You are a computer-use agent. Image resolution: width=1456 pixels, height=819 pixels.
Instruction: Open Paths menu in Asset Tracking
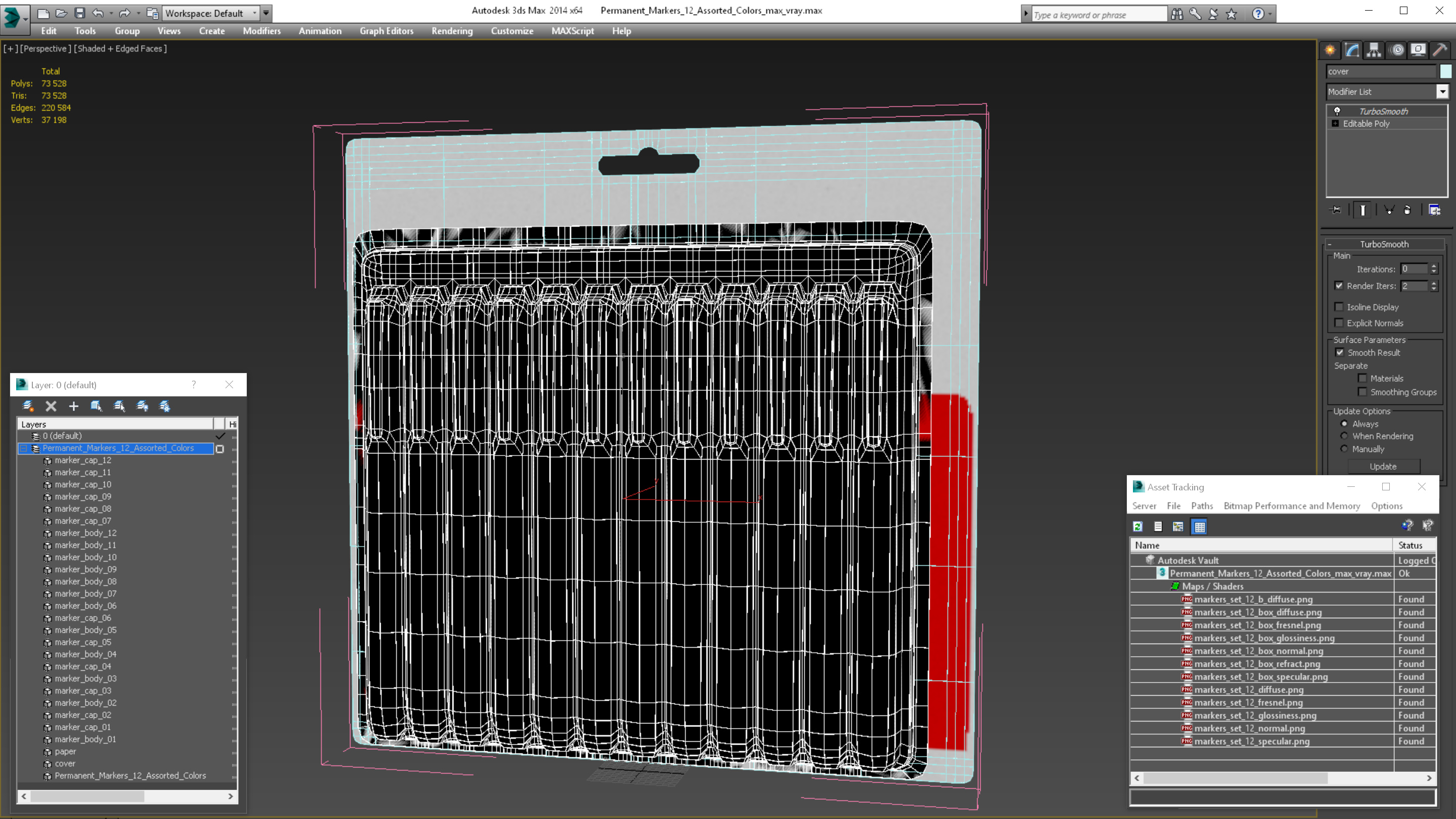click(1202, 506)
